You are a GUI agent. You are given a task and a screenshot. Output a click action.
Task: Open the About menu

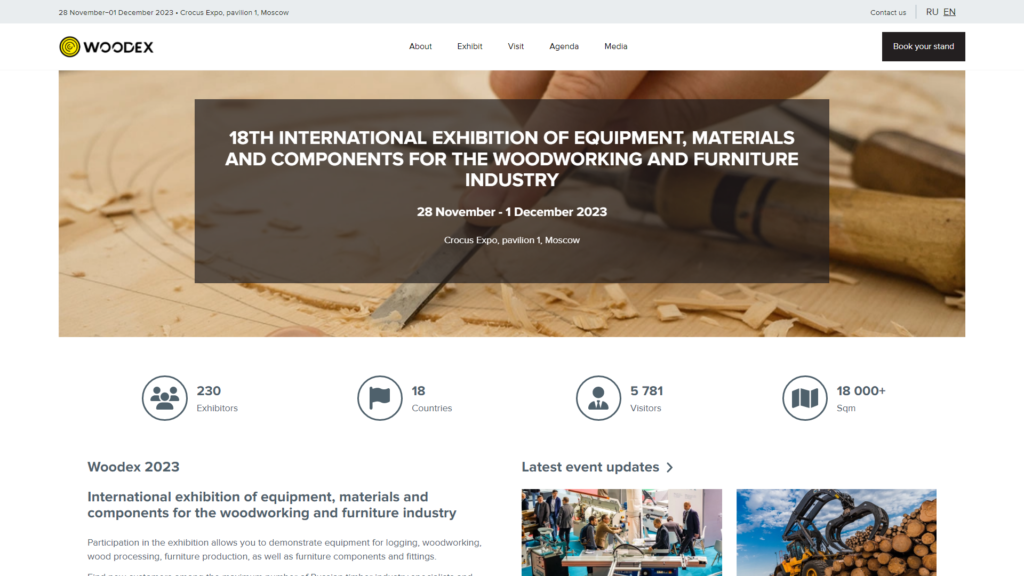(420, 46)
